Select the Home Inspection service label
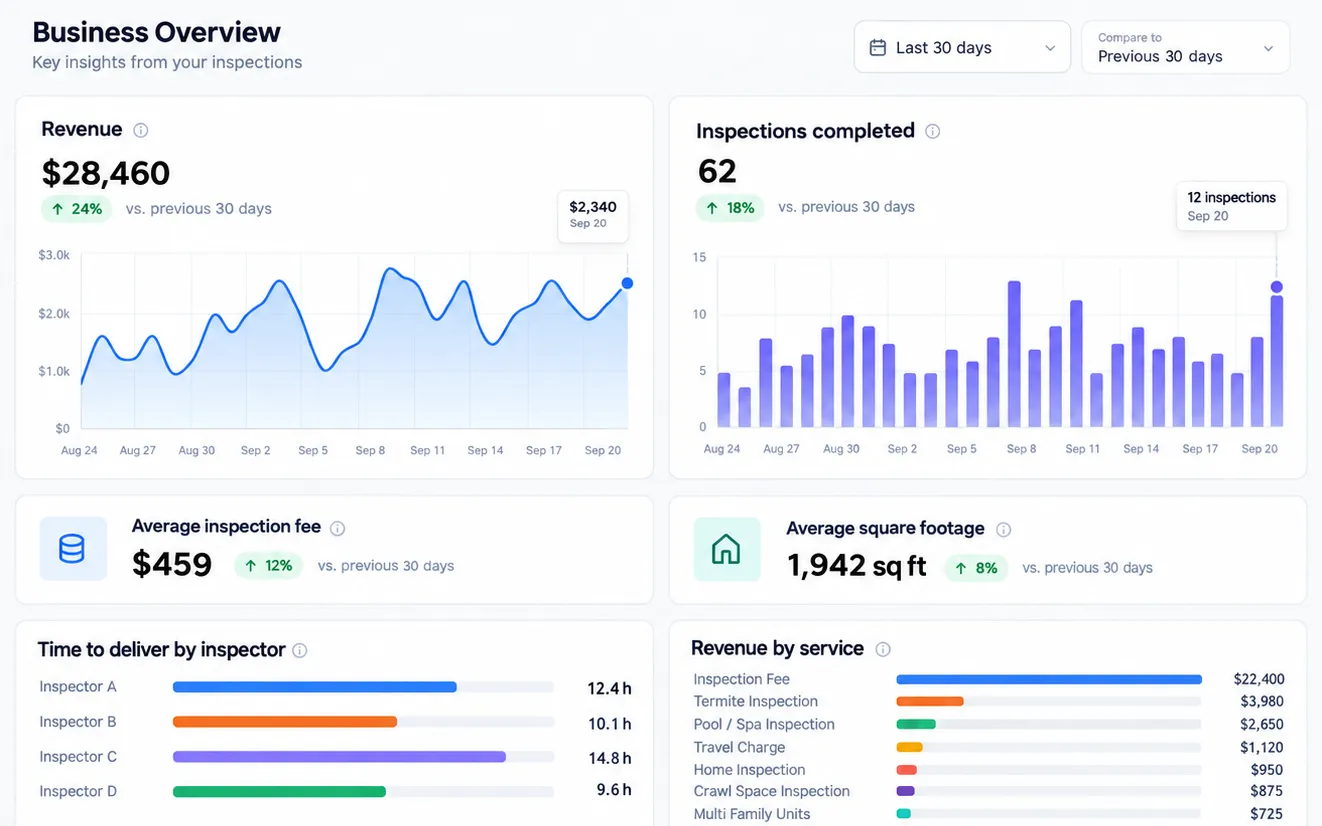Screen dimensions: 1322x826 click(749, 770)
